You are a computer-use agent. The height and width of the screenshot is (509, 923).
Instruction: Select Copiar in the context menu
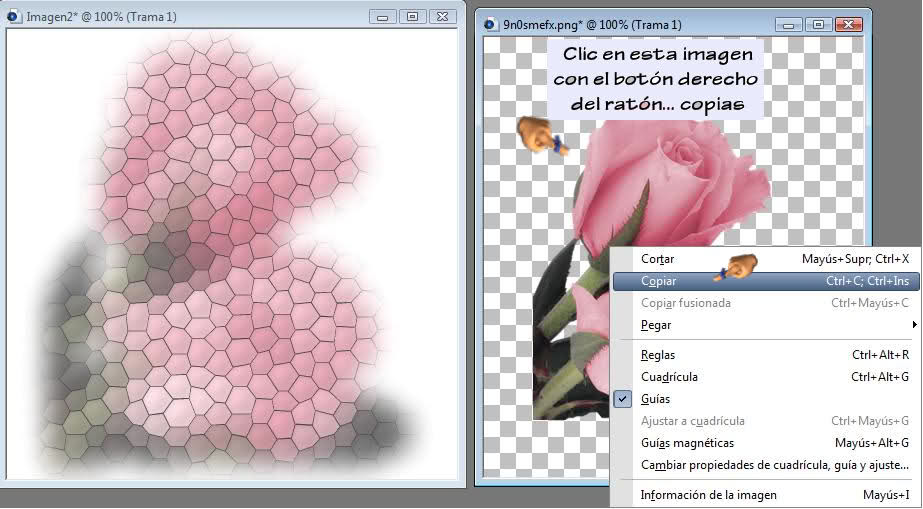coord(765,281)
